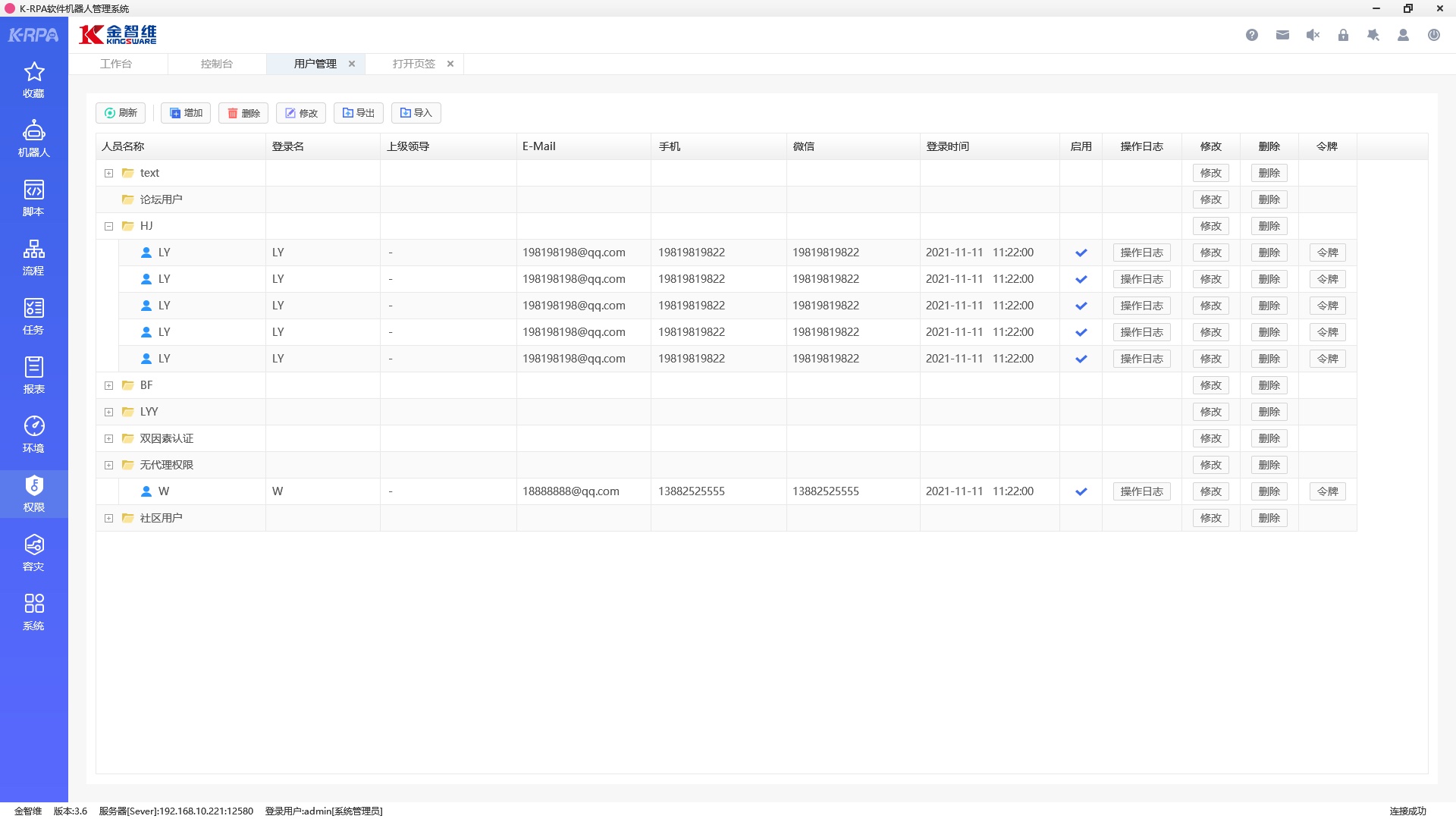Viewport: 1456px width, 819px height.
Task: Click the help question mark icon
Action: coord(1252,35)
